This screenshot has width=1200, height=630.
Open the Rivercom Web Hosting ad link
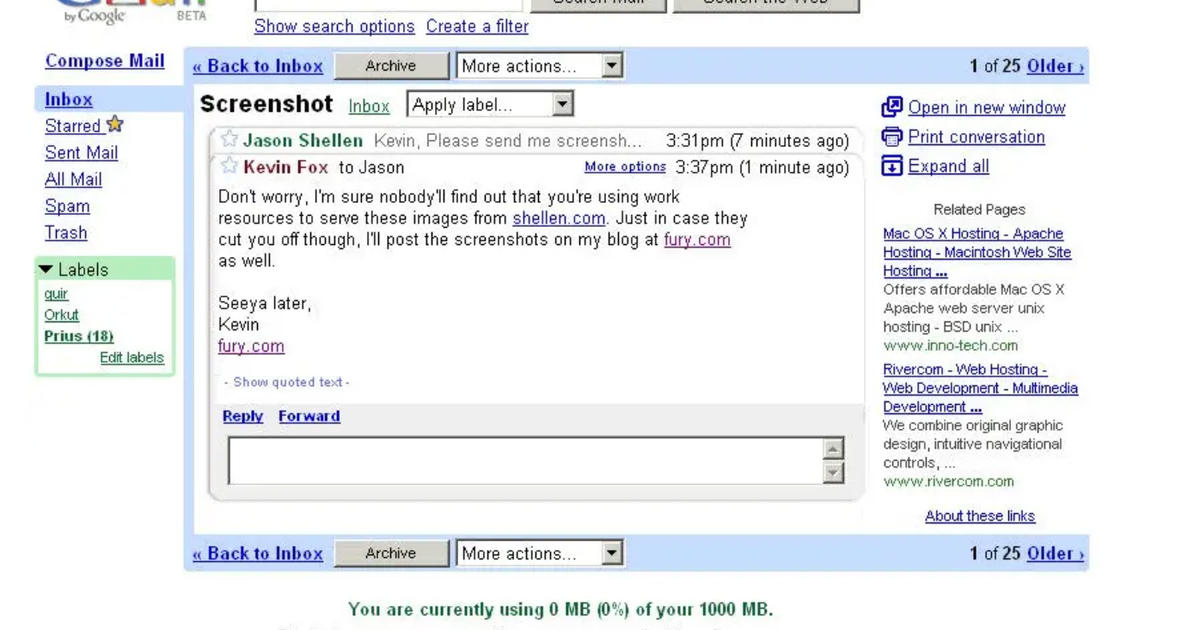click(980, 388)
